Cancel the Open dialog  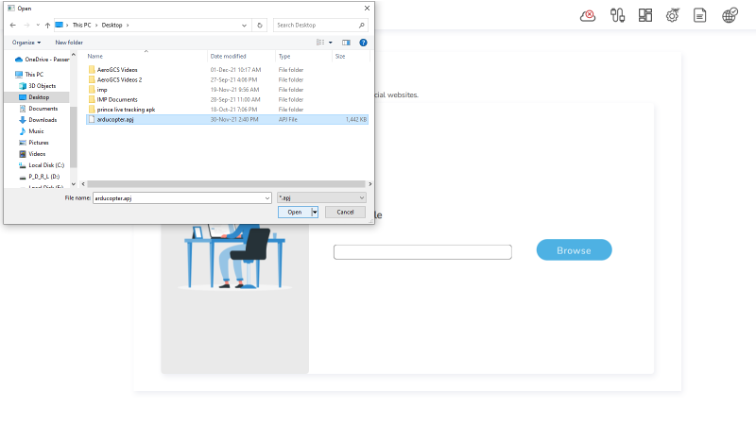(345, 212)
